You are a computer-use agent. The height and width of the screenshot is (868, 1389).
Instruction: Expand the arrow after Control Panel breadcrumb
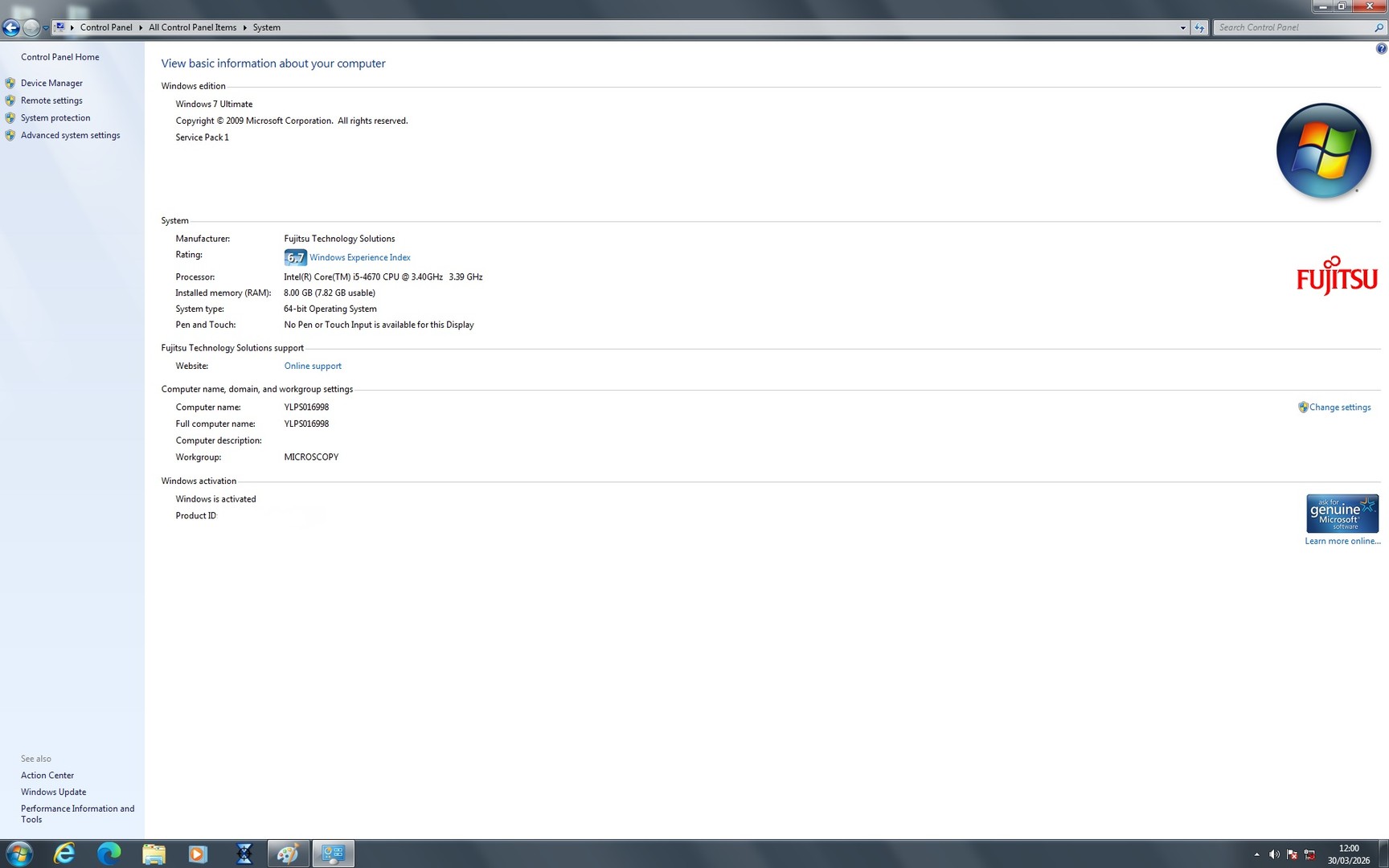[x=141, y=27]
